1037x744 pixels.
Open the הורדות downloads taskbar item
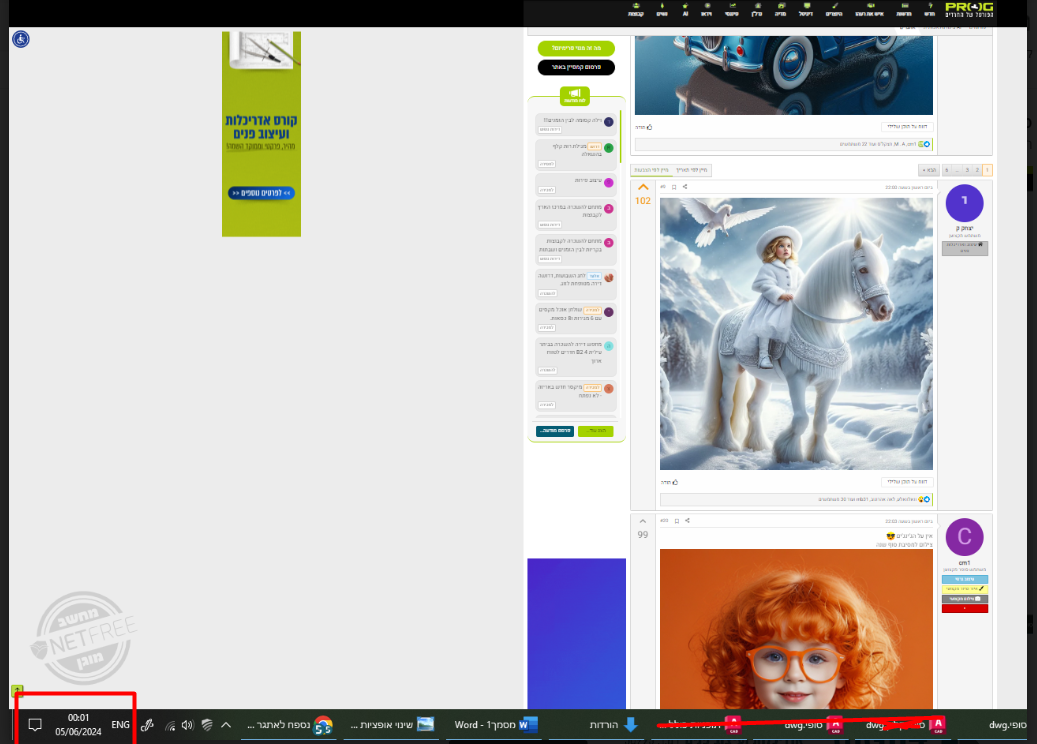[x=613, y=725]
